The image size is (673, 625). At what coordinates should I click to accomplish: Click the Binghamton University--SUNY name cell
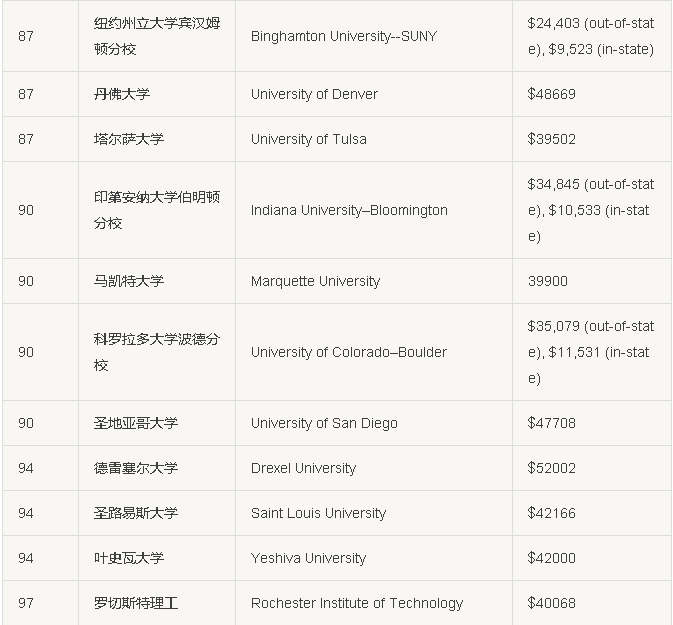pyautogui.click(x=343, y=37)
